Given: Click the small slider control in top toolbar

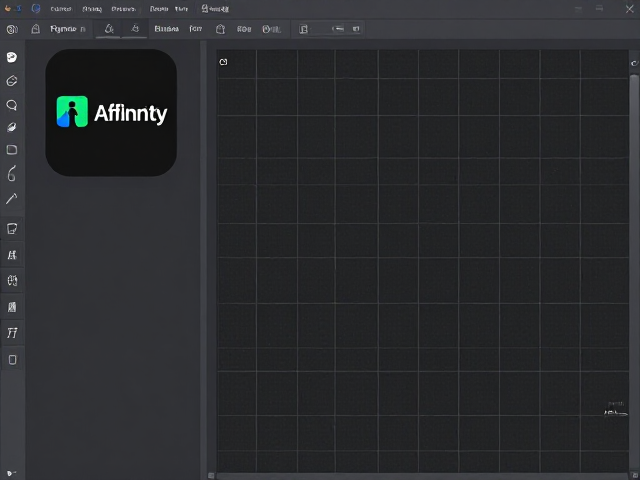Looking at the screenshot, I should click(x=338, y=29).
